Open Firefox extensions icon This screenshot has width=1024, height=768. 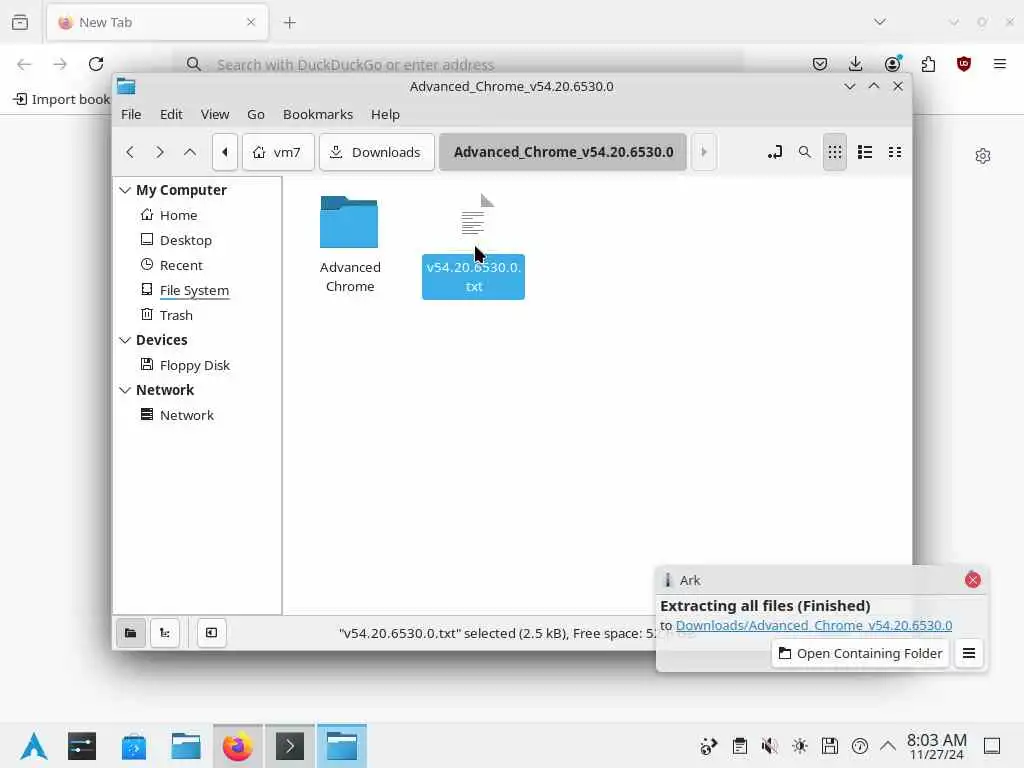tap(928, 64)
